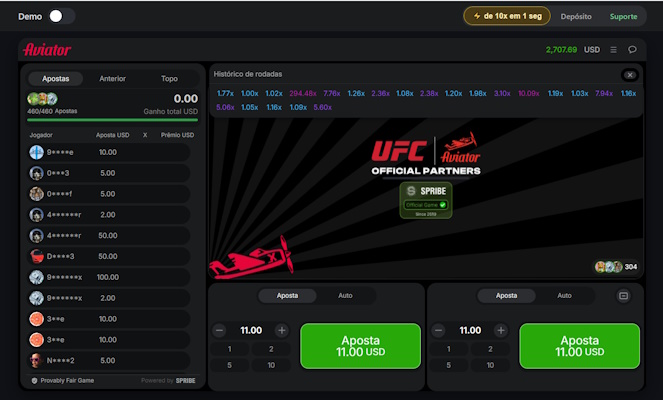663x400 pixels.
Task: Open the chat bubble icon
Action: pos(632,50)
